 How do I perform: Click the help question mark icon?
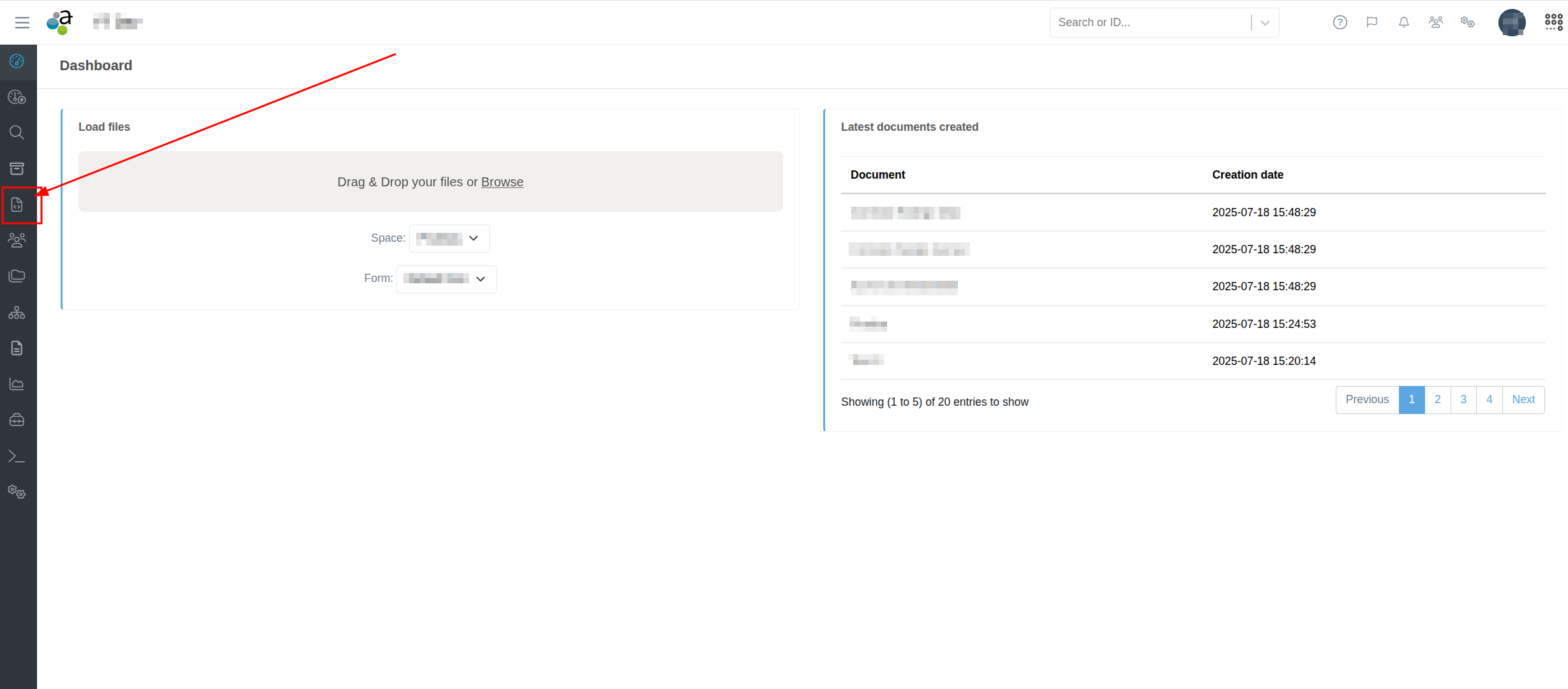(x=1340, y=22)
